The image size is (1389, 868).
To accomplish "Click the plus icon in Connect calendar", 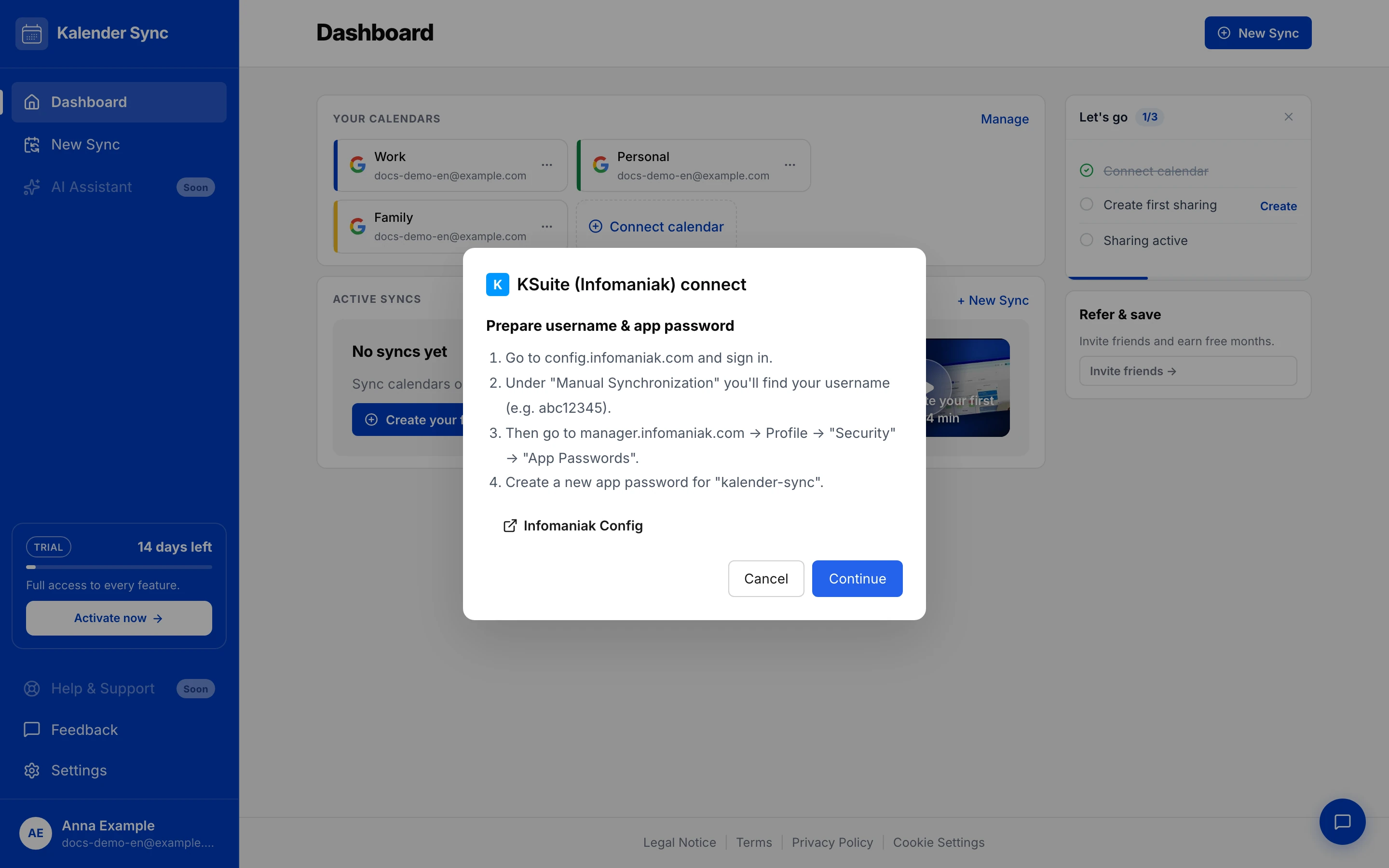I will click(x=596, y=226).
